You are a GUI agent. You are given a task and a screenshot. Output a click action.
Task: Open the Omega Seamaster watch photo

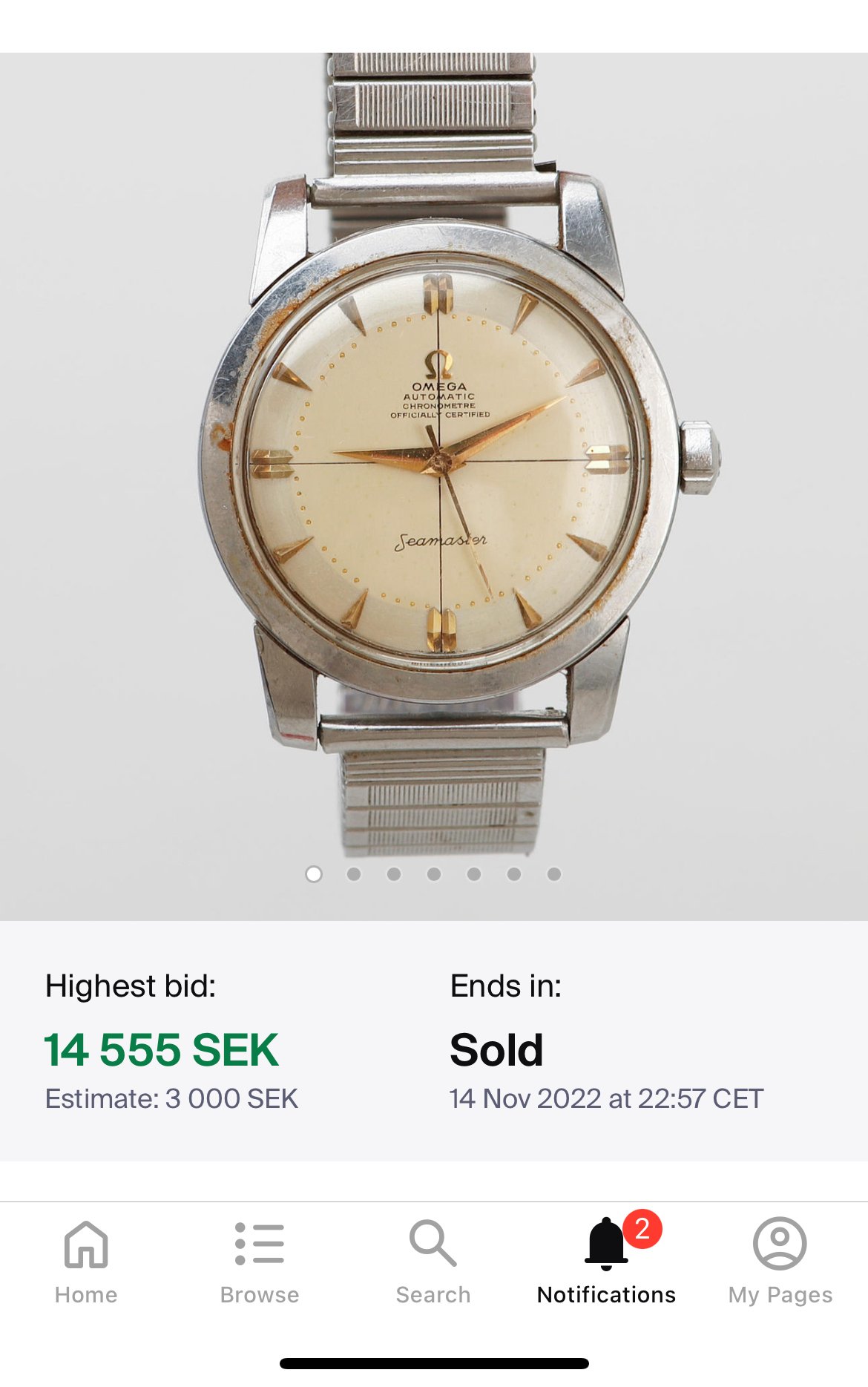point(438,460)
